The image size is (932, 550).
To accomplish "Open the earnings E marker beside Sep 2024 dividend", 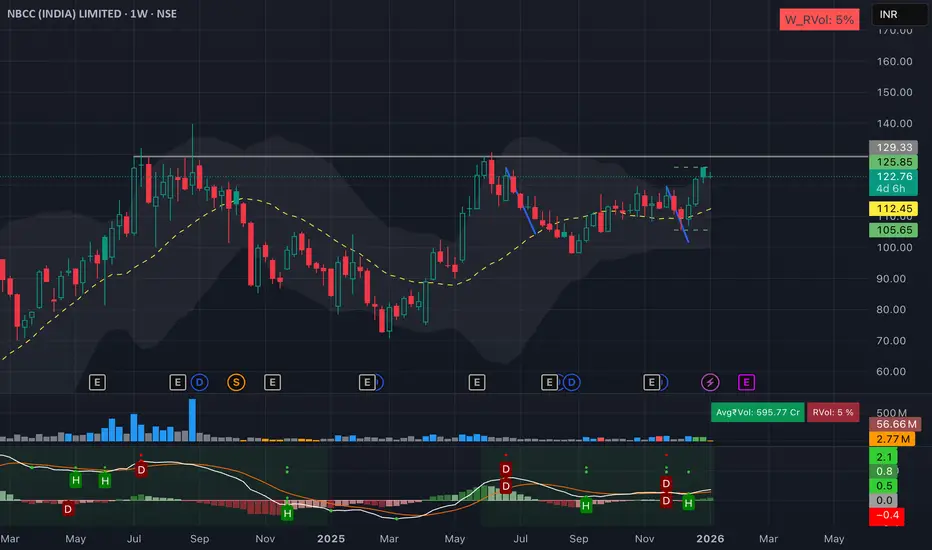I will pyautogui.click(x=177, y=382).
